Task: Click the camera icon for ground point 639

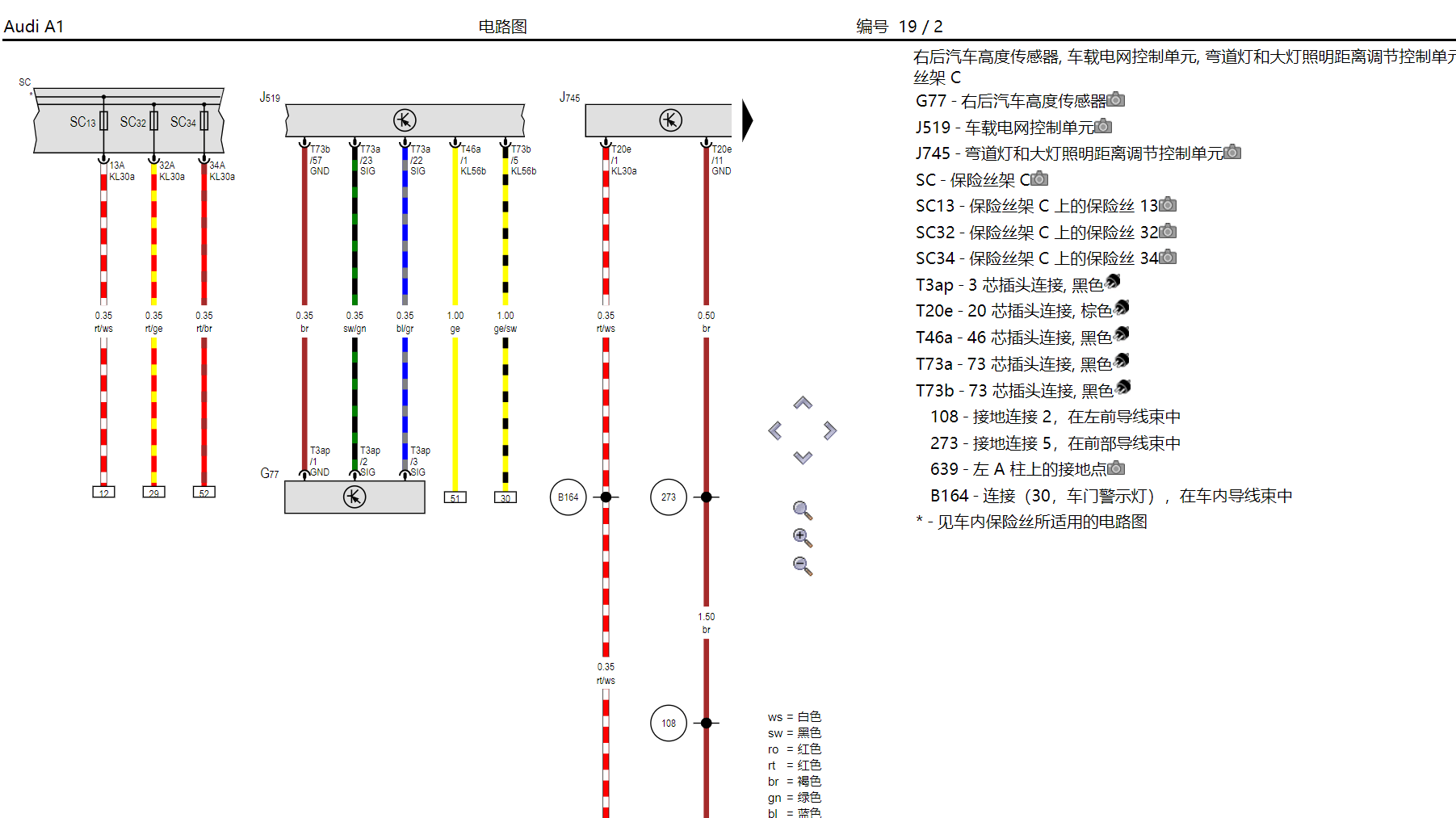Action: 1114,468
